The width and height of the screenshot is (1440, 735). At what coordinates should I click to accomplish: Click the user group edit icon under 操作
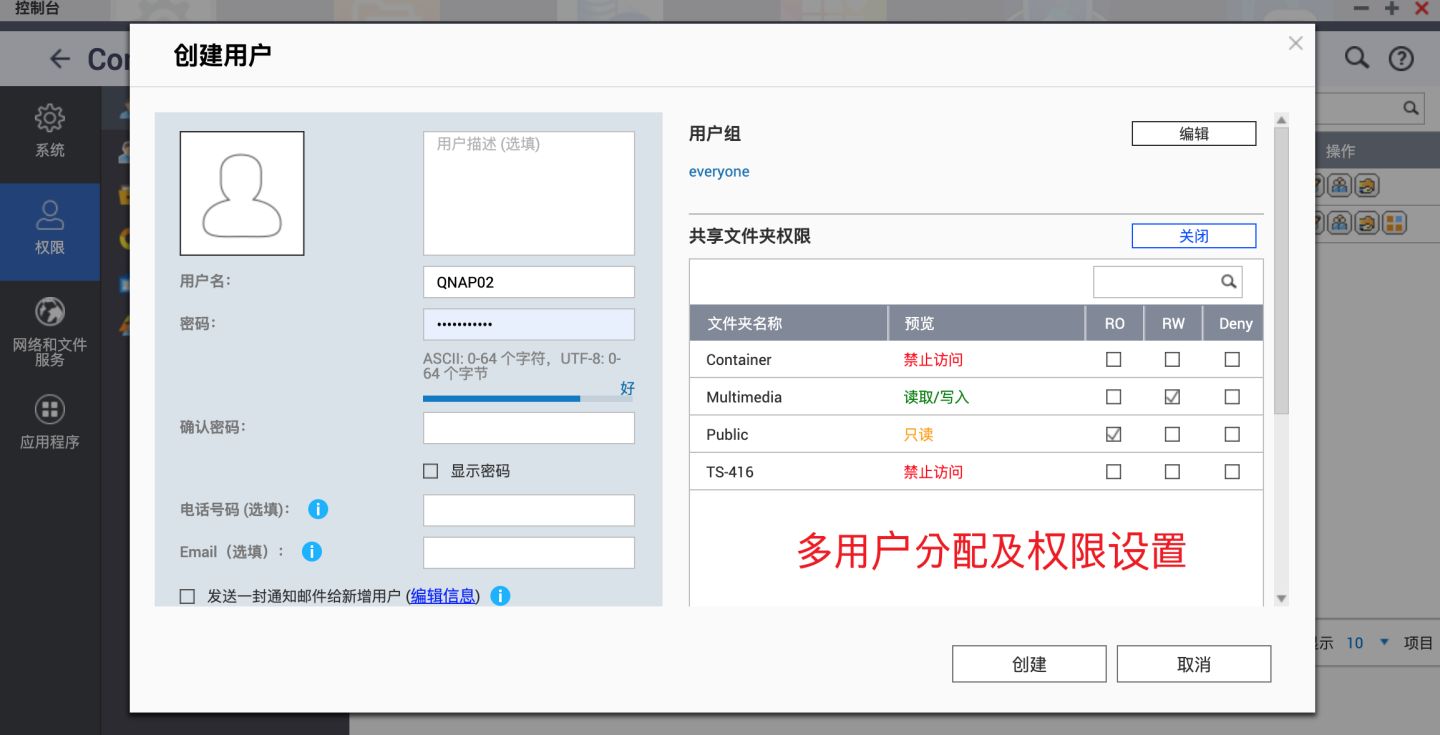(1340, 186)
